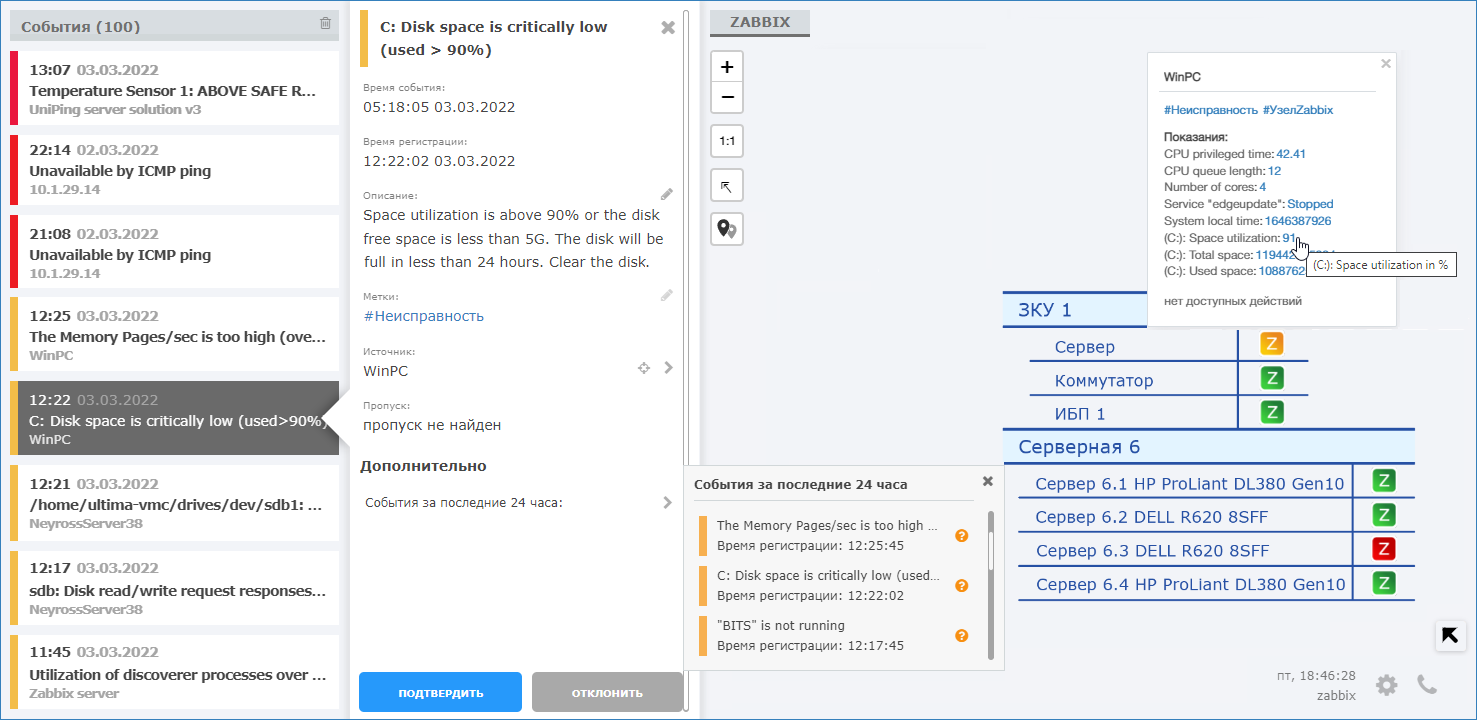Click red Zabbix status for Сервер 6.3

tap(1383, 549)
